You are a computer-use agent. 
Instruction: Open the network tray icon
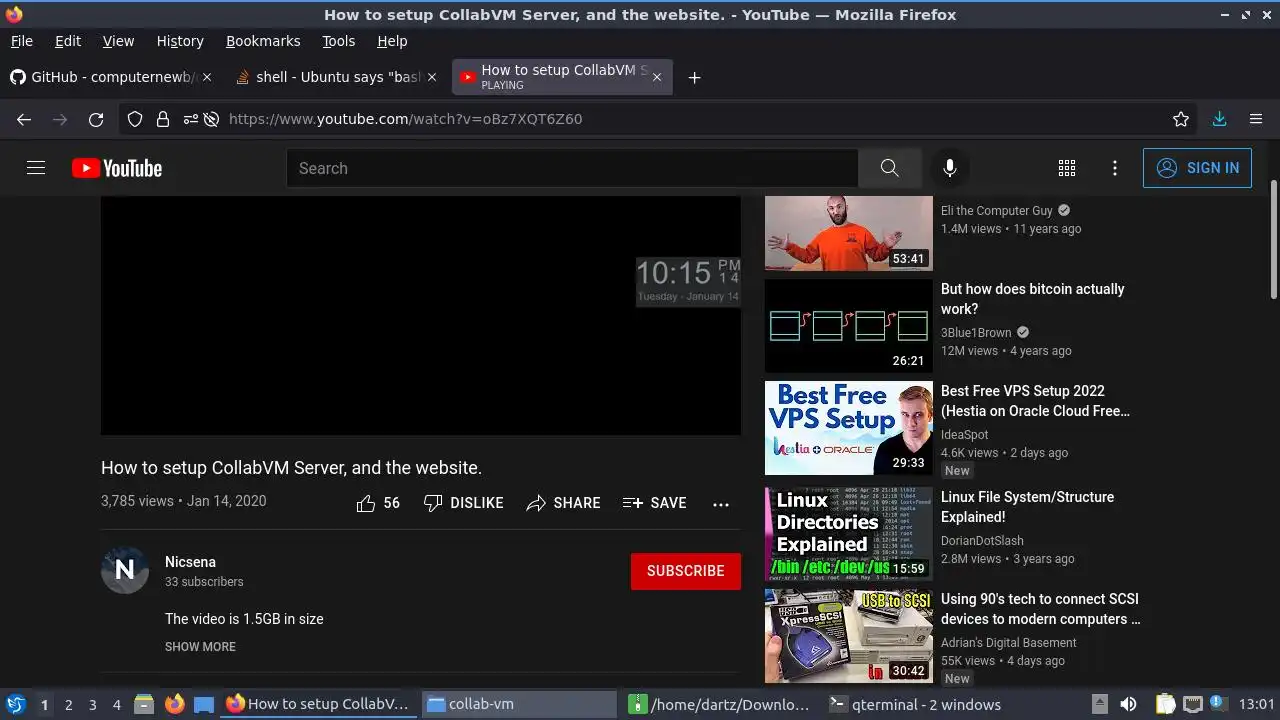1193,704
